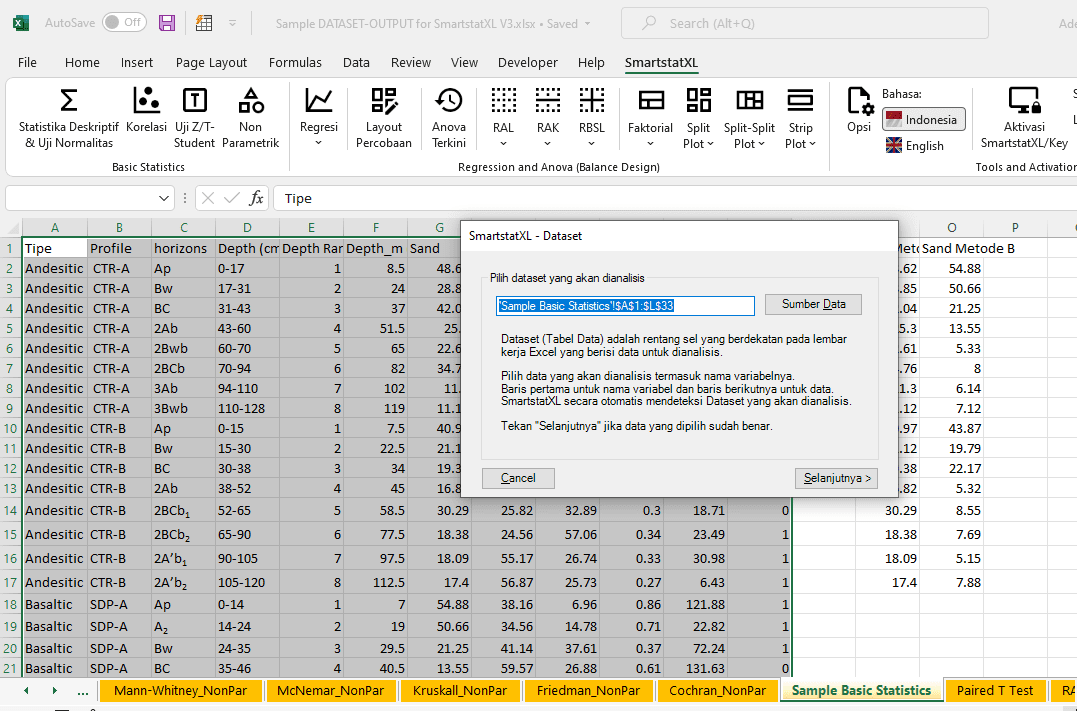Switch language to English
The width and height of the screenshot is (1077, 711).
coord(914,146)
